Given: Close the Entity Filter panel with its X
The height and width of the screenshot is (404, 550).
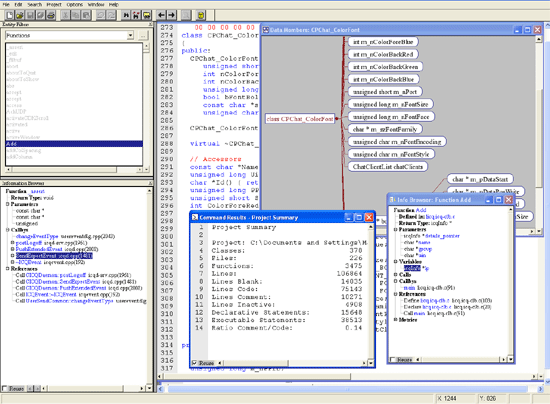Looking at the screenshot, I should pos(150,24).
